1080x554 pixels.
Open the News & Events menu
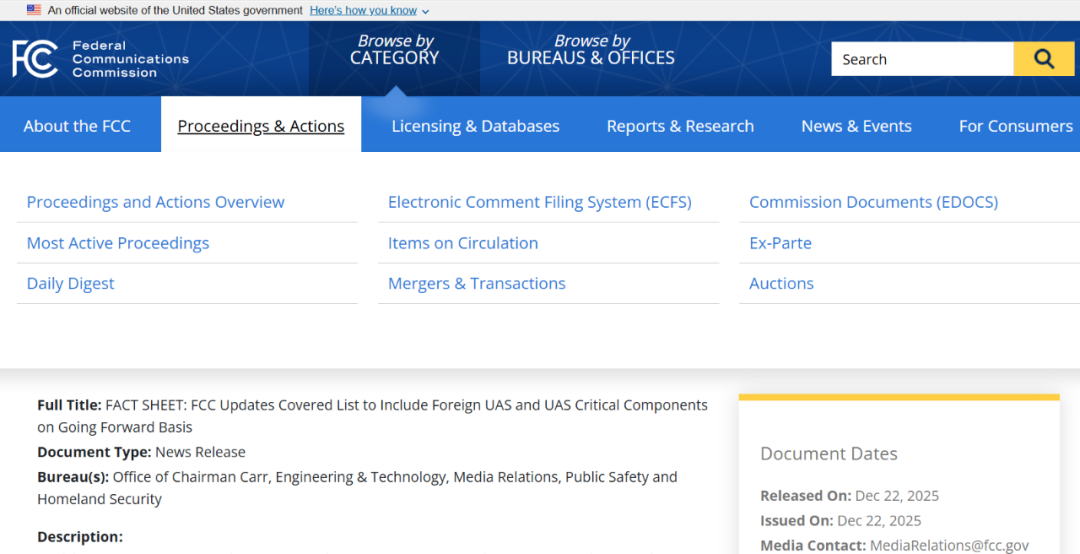click(x=856, y=126)
